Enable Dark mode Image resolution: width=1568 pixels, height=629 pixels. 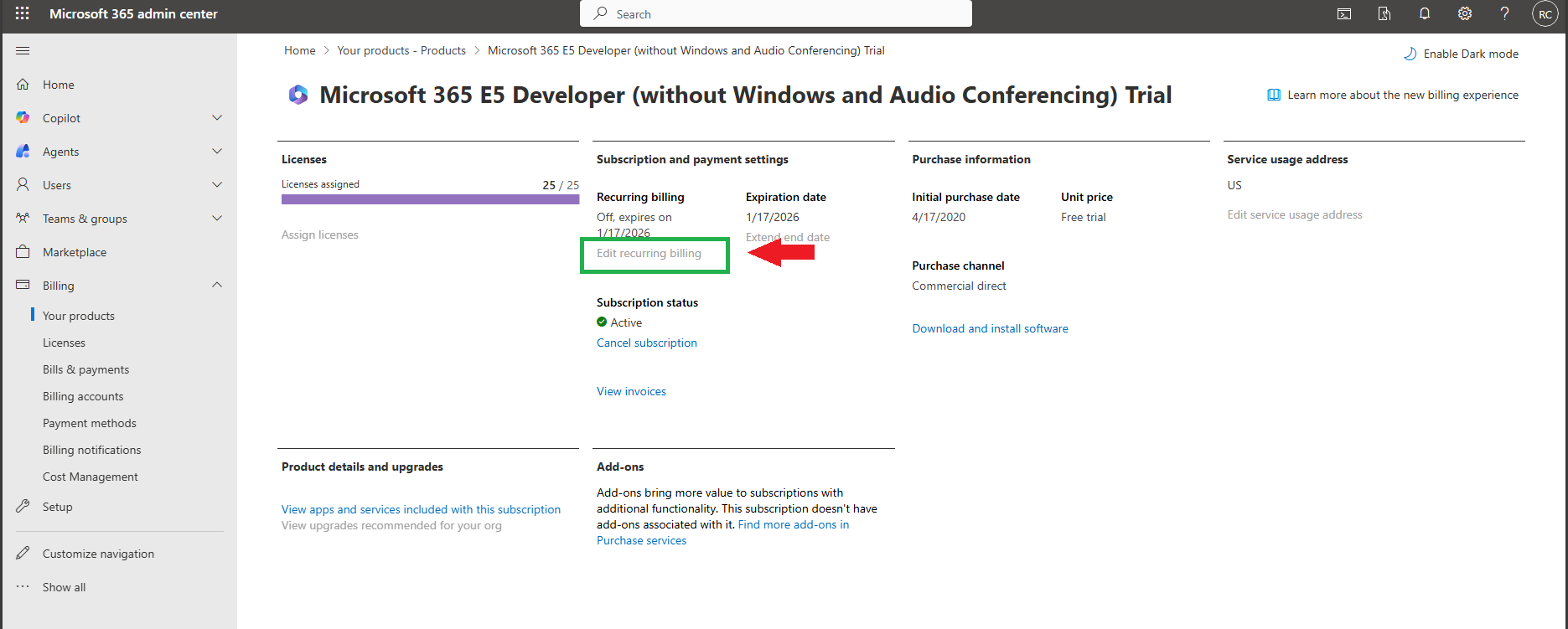point(1471,54)
